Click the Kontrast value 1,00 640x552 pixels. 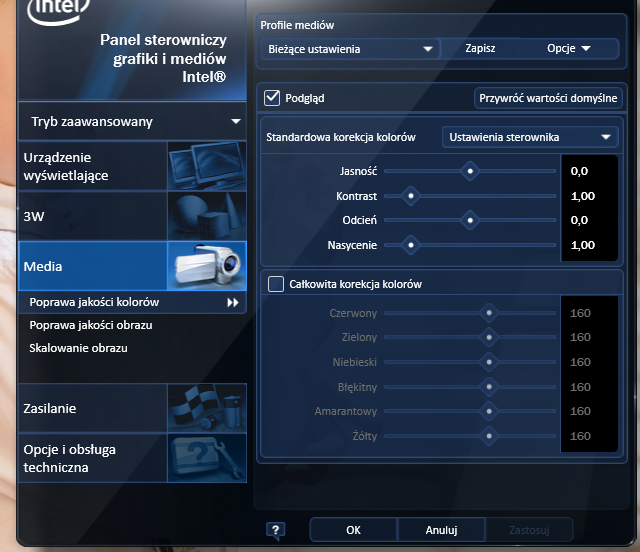[582, 196]
